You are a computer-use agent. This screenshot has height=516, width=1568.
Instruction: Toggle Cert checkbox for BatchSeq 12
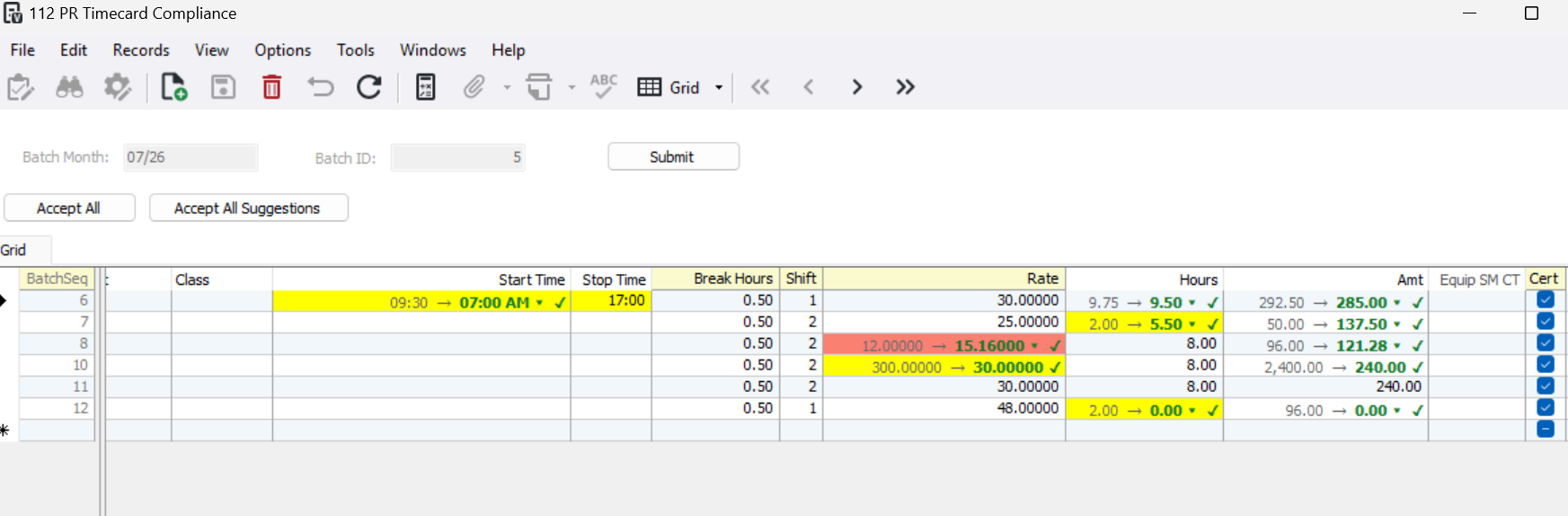pos(1546,407)
